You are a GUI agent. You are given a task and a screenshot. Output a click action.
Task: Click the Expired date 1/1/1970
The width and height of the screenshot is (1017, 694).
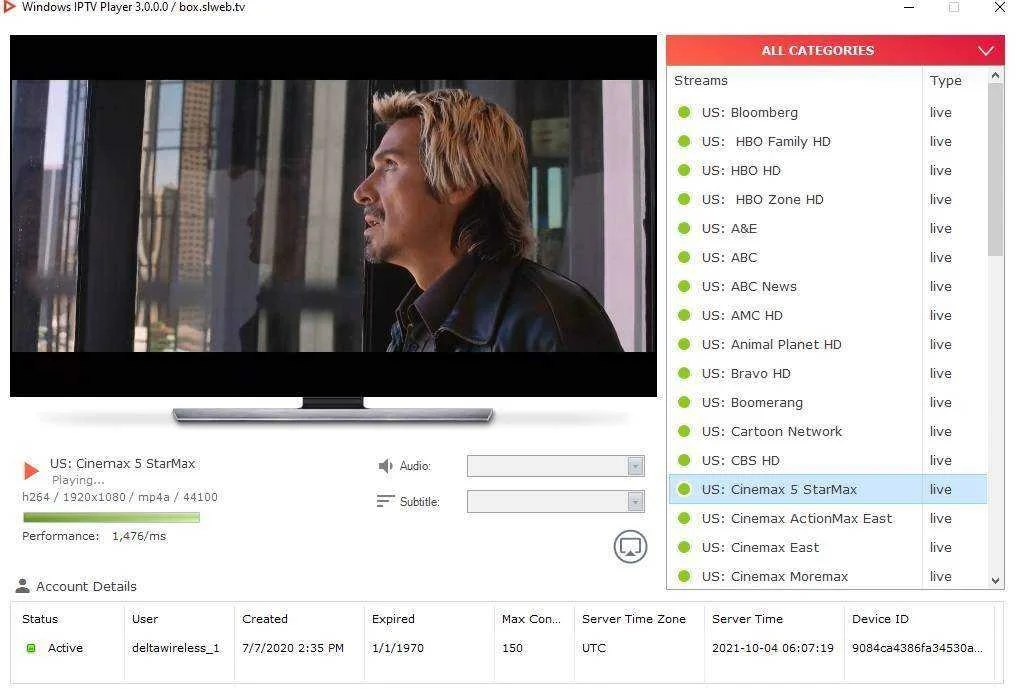click(x=398, y=648)
